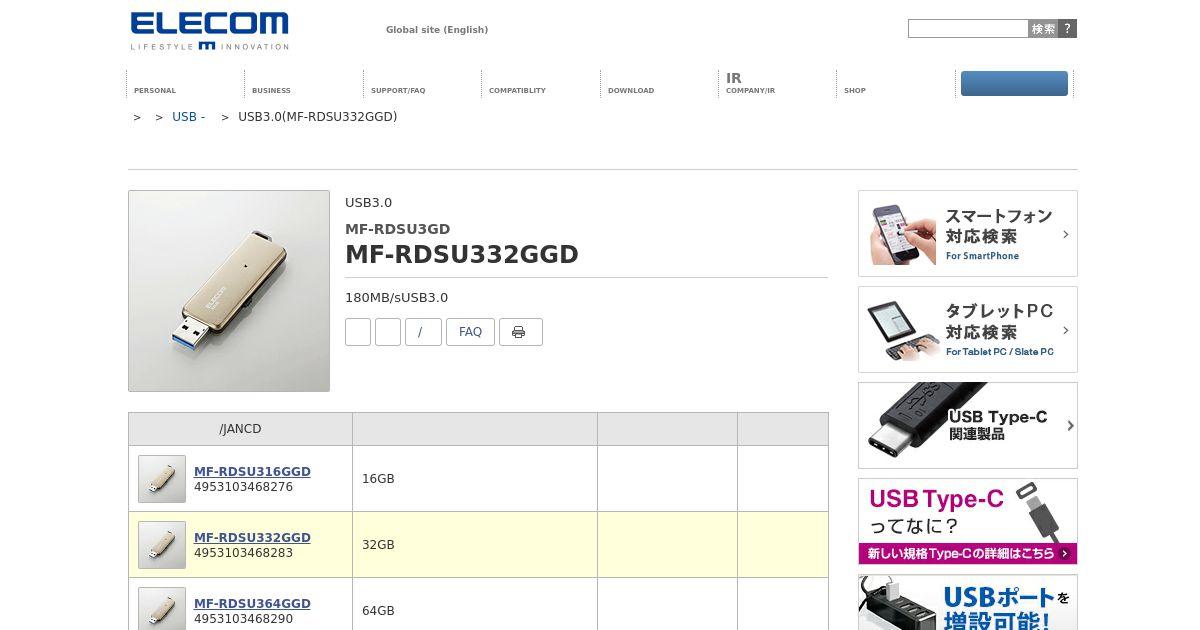Click the ELECOM logo
1200x630 pixels.
(x=209, y=31)
